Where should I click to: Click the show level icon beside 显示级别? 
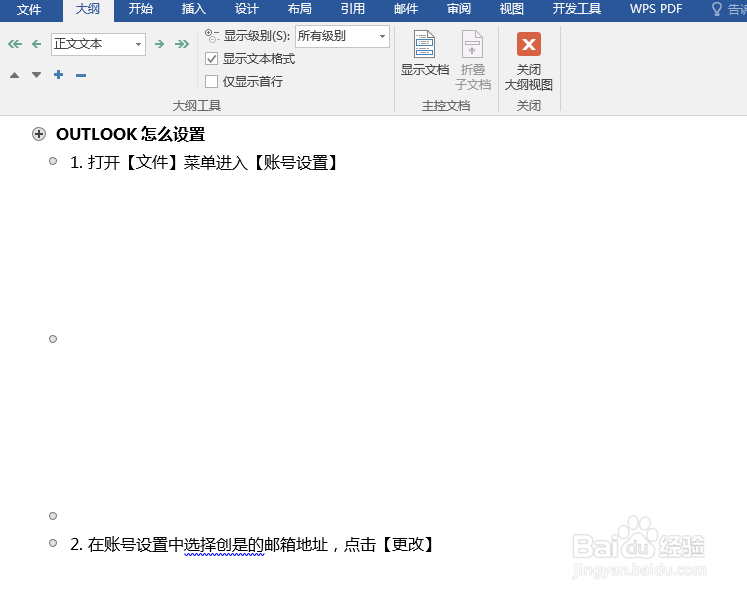click(212, 36)
